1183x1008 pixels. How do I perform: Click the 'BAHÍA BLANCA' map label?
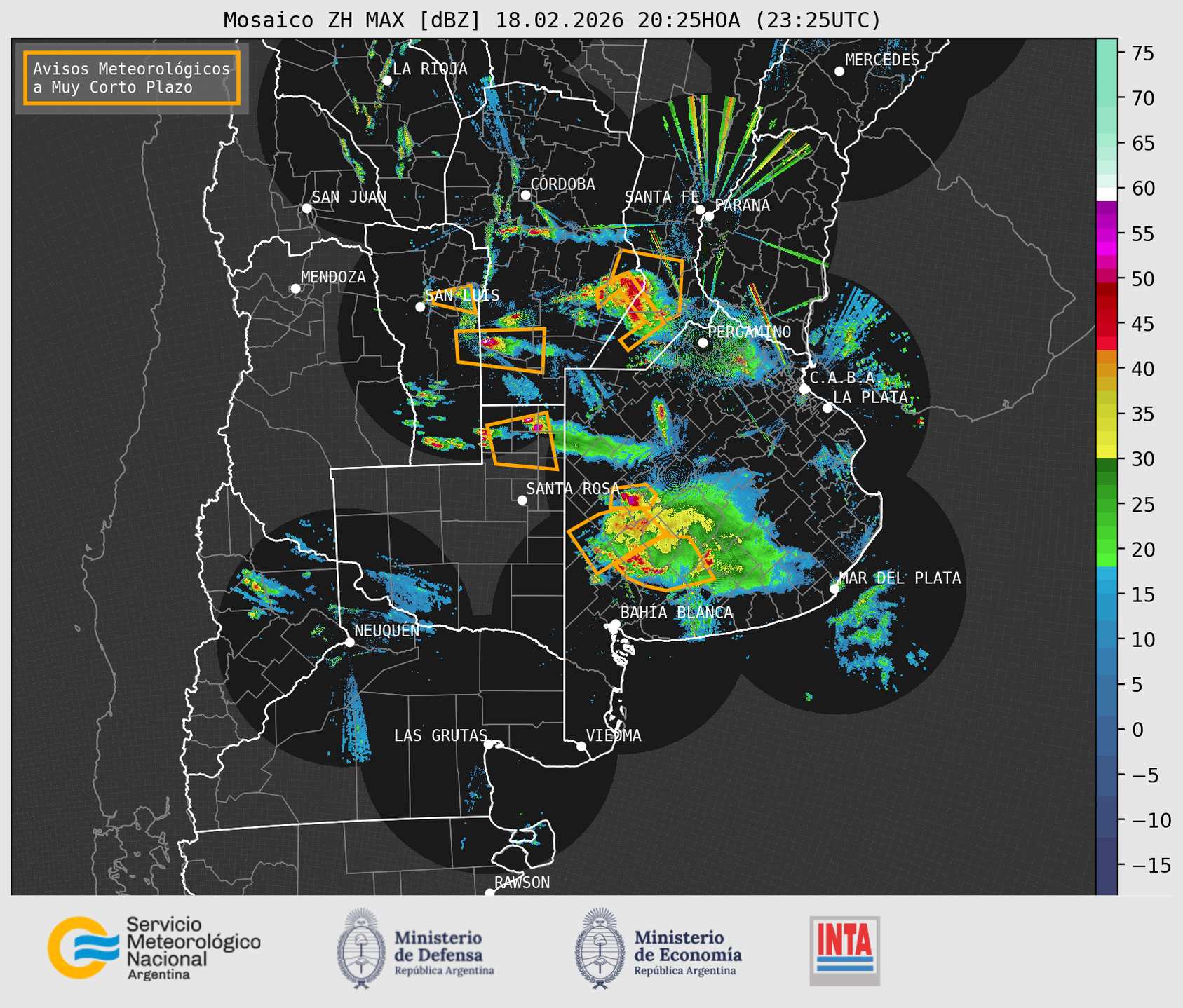tap(677, 612)
